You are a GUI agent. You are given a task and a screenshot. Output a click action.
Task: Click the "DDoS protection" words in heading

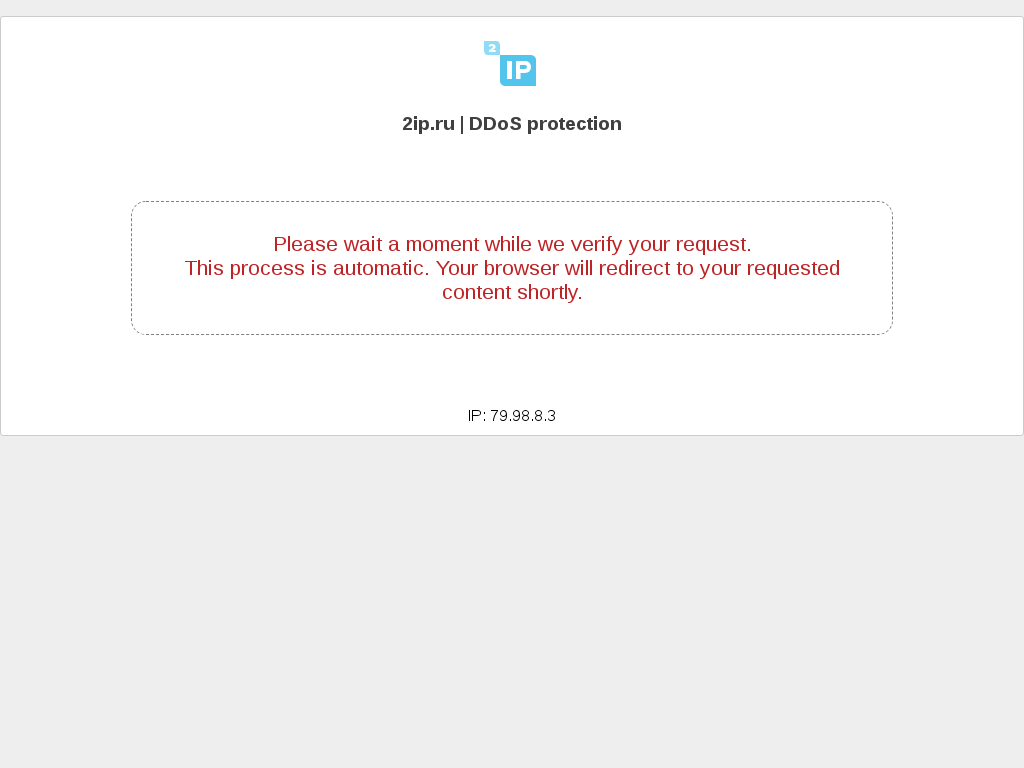tap(545, 123)
